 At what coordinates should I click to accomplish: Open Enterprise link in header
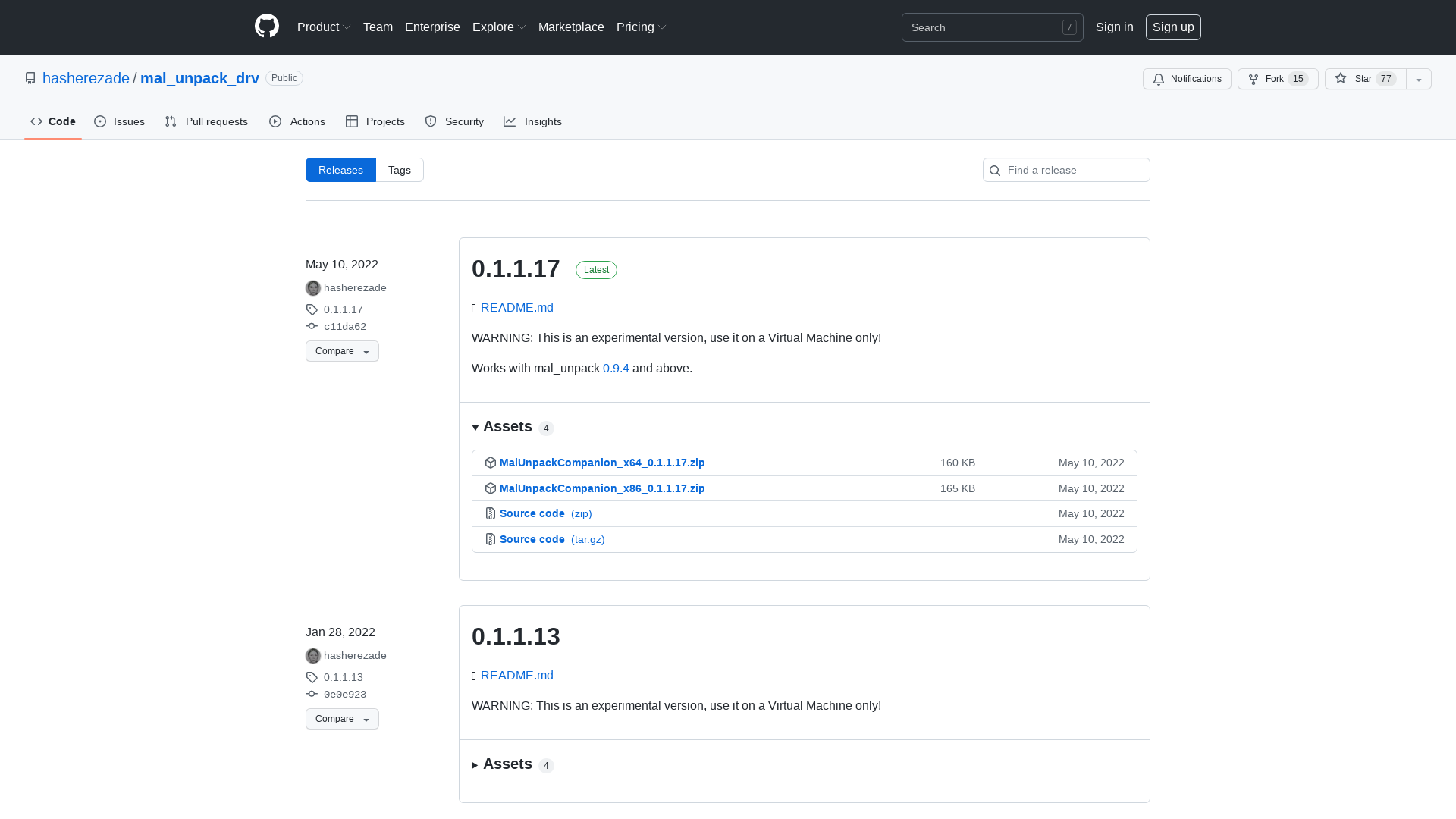(432, 27)
